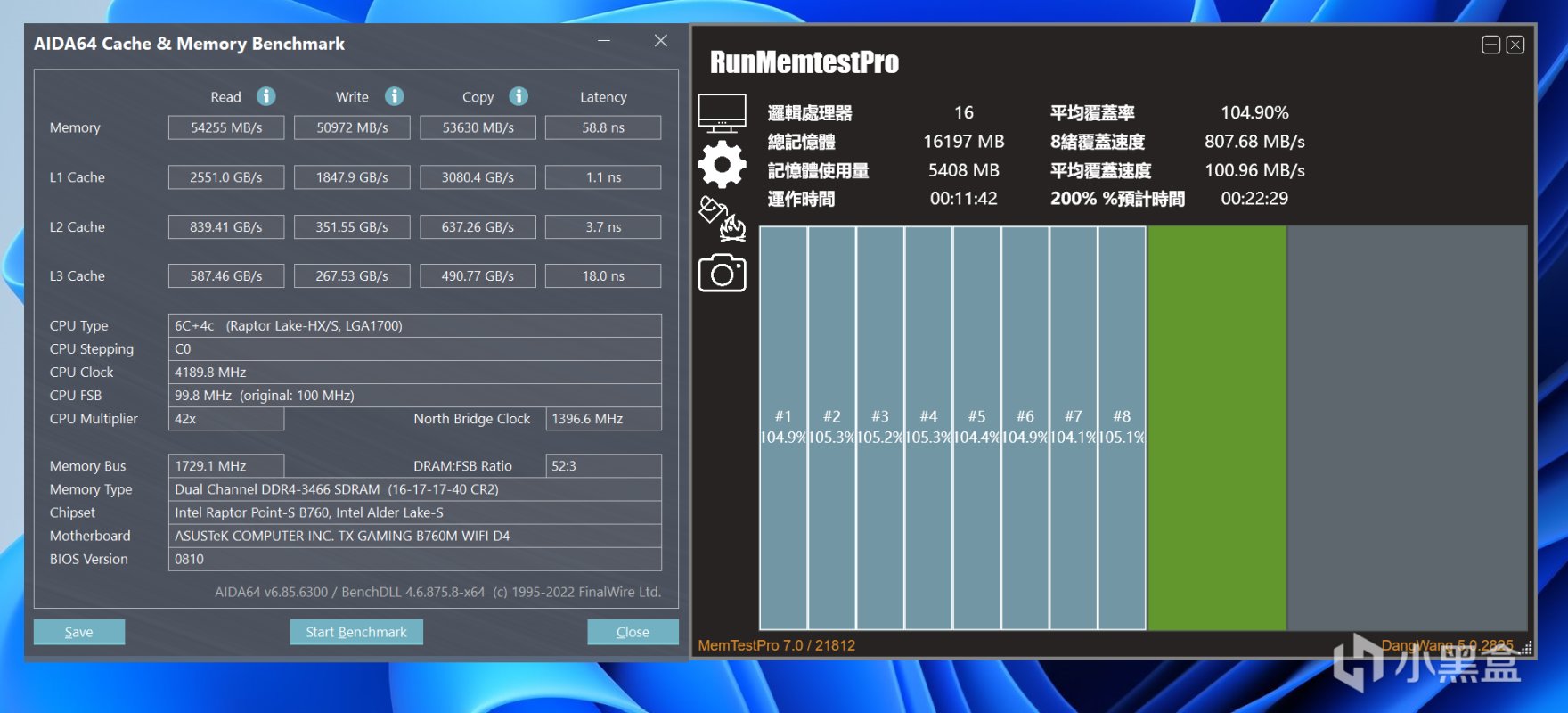Screen dimensions: 1568x713
Task: Click the green progress block in RunMemtestPro
Action: [1217, 428]
